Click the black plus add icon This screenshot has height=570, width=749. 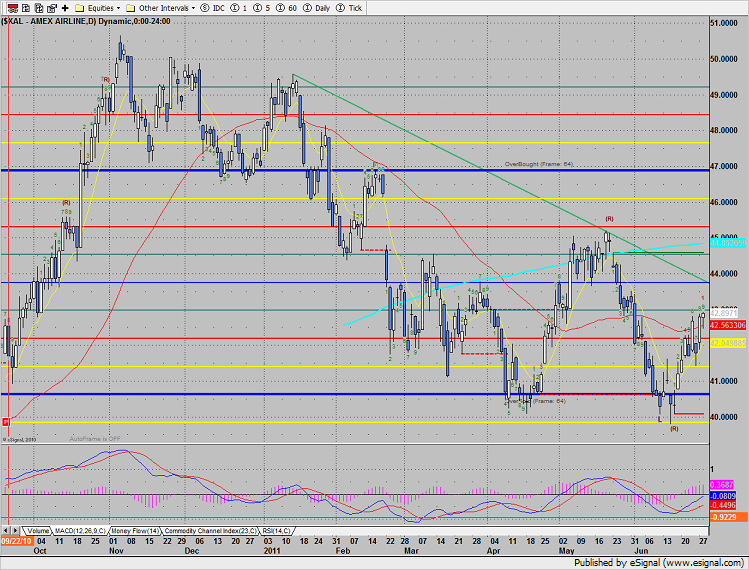65,8
